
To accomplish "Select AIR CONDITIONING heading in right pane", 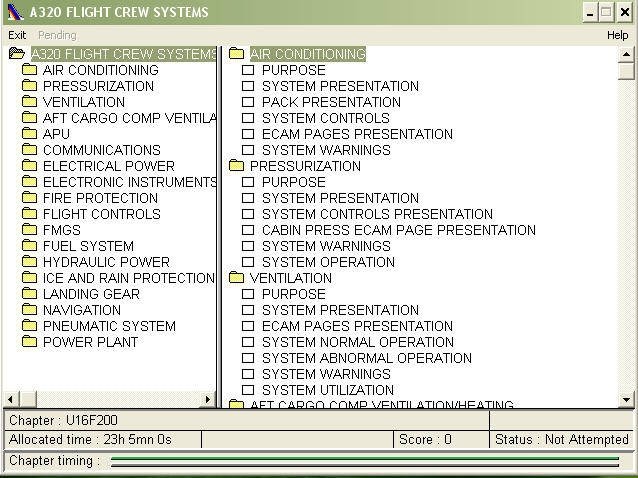I will click(308, 54).
